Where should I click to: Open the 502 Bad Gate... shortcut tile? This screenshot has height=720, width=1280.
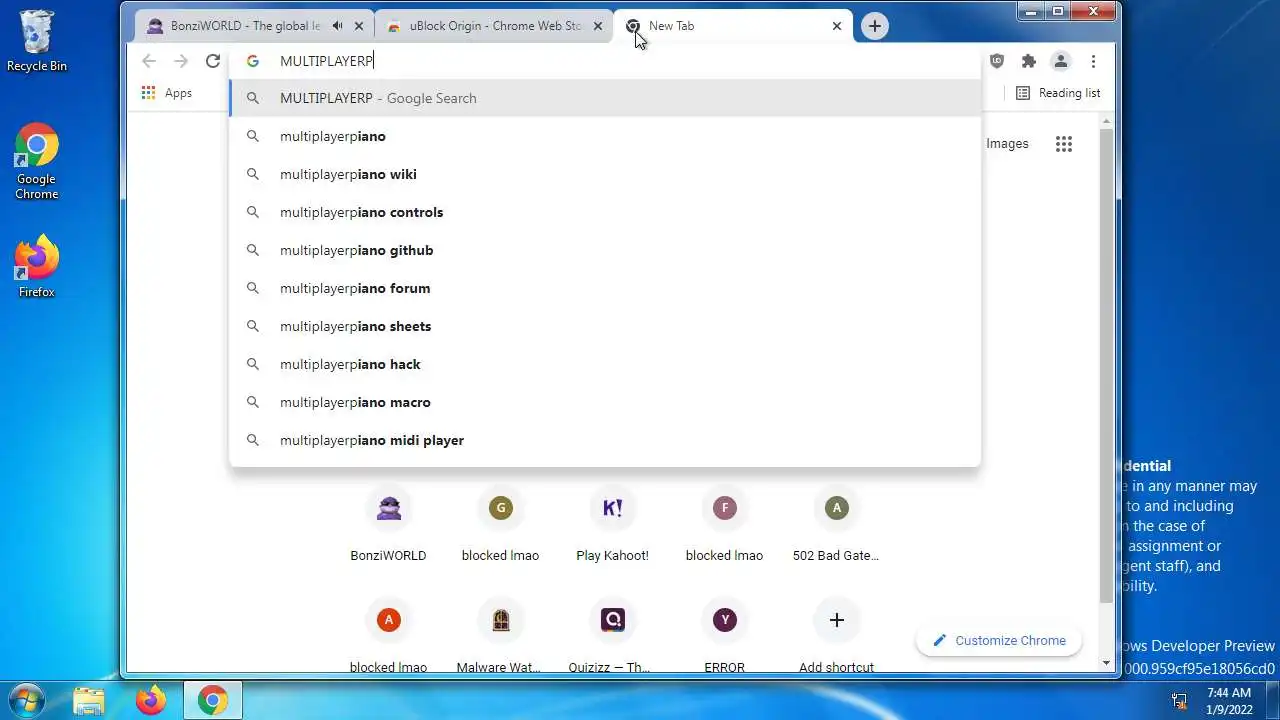point(836,524)
